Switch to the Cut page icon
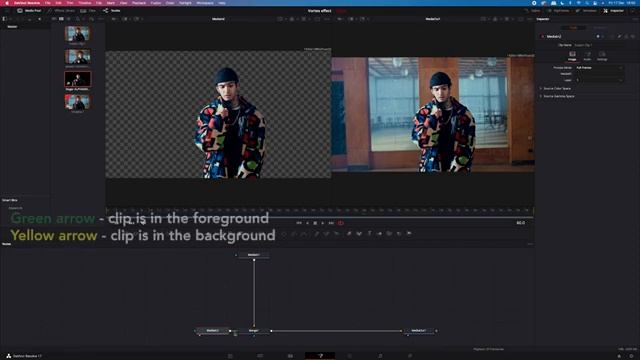Screen dimensions: 640x360 pos(260,356)
